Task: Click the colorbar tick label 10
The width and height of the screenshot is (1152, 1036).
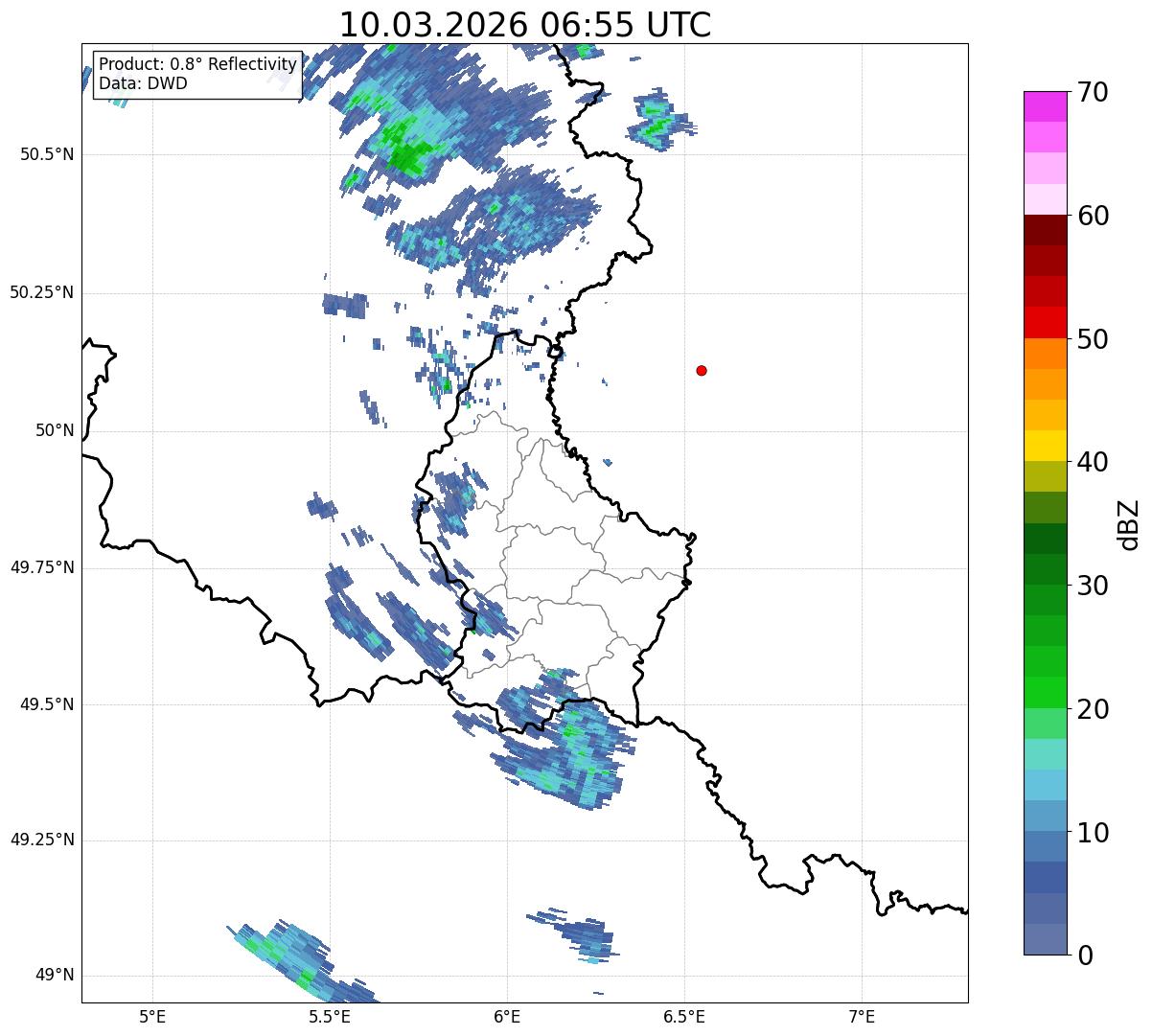Action: click(x=1094, y=834)
